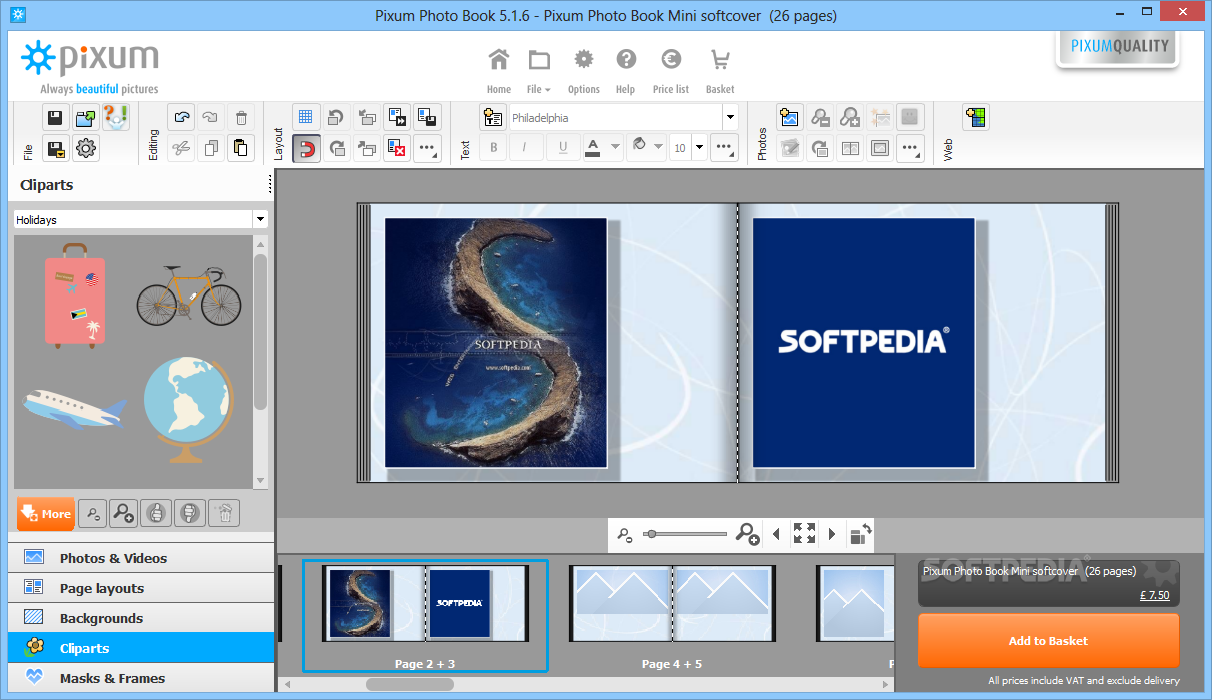Enlarge clipart thumbnails with large magnifier

click(x=124, y=514)
